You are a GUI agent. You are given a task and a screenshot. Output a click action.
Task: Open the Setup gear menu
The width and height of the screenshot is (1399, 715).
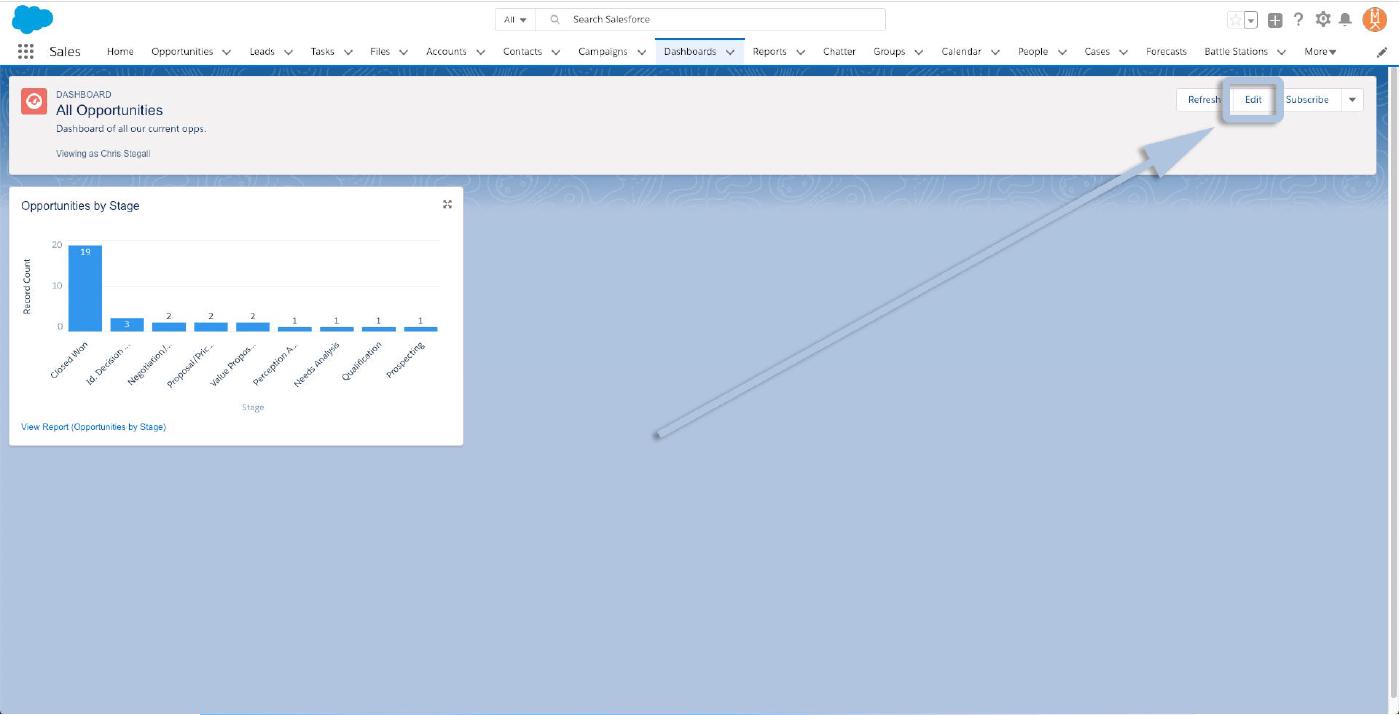pyautogui.click(x=1323, y=20)
